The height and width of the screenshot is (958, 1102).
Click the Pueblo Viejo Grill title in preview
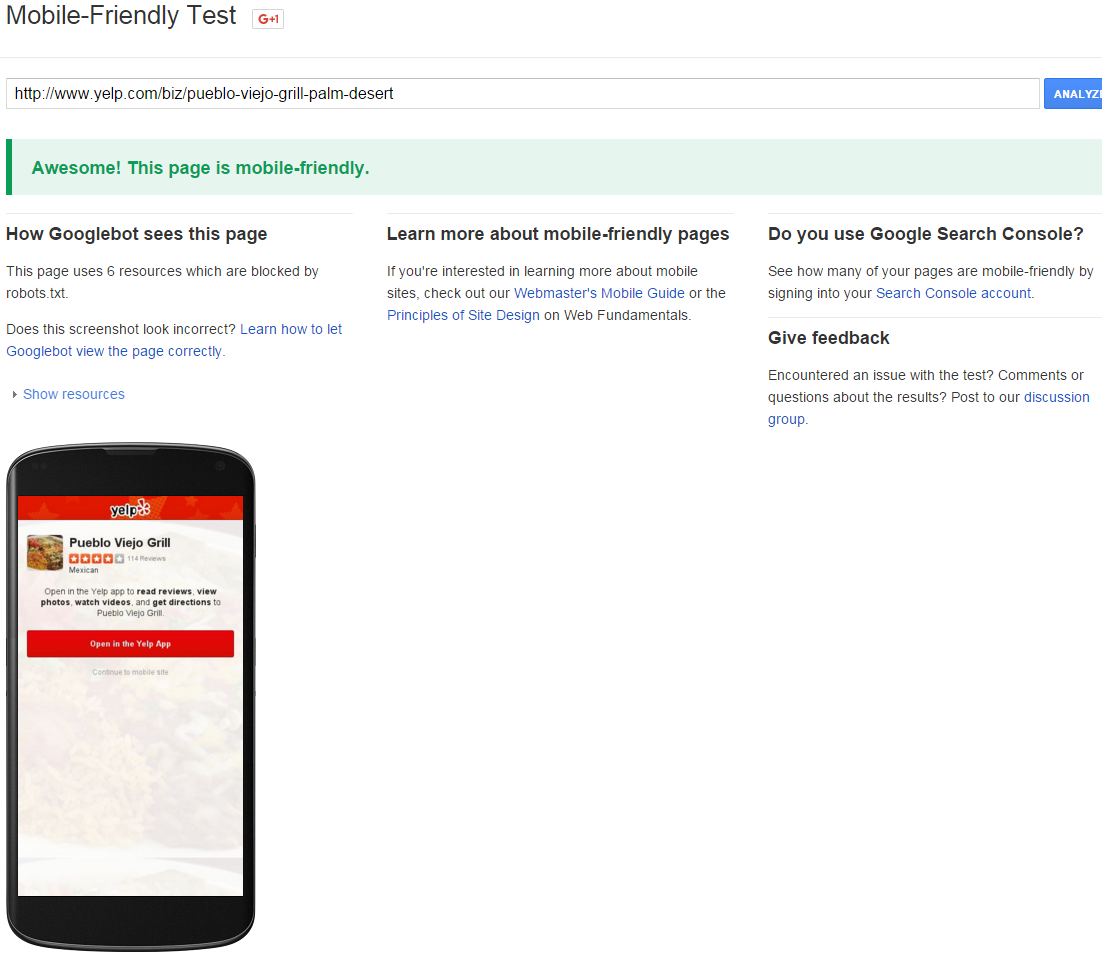[120, 542]
